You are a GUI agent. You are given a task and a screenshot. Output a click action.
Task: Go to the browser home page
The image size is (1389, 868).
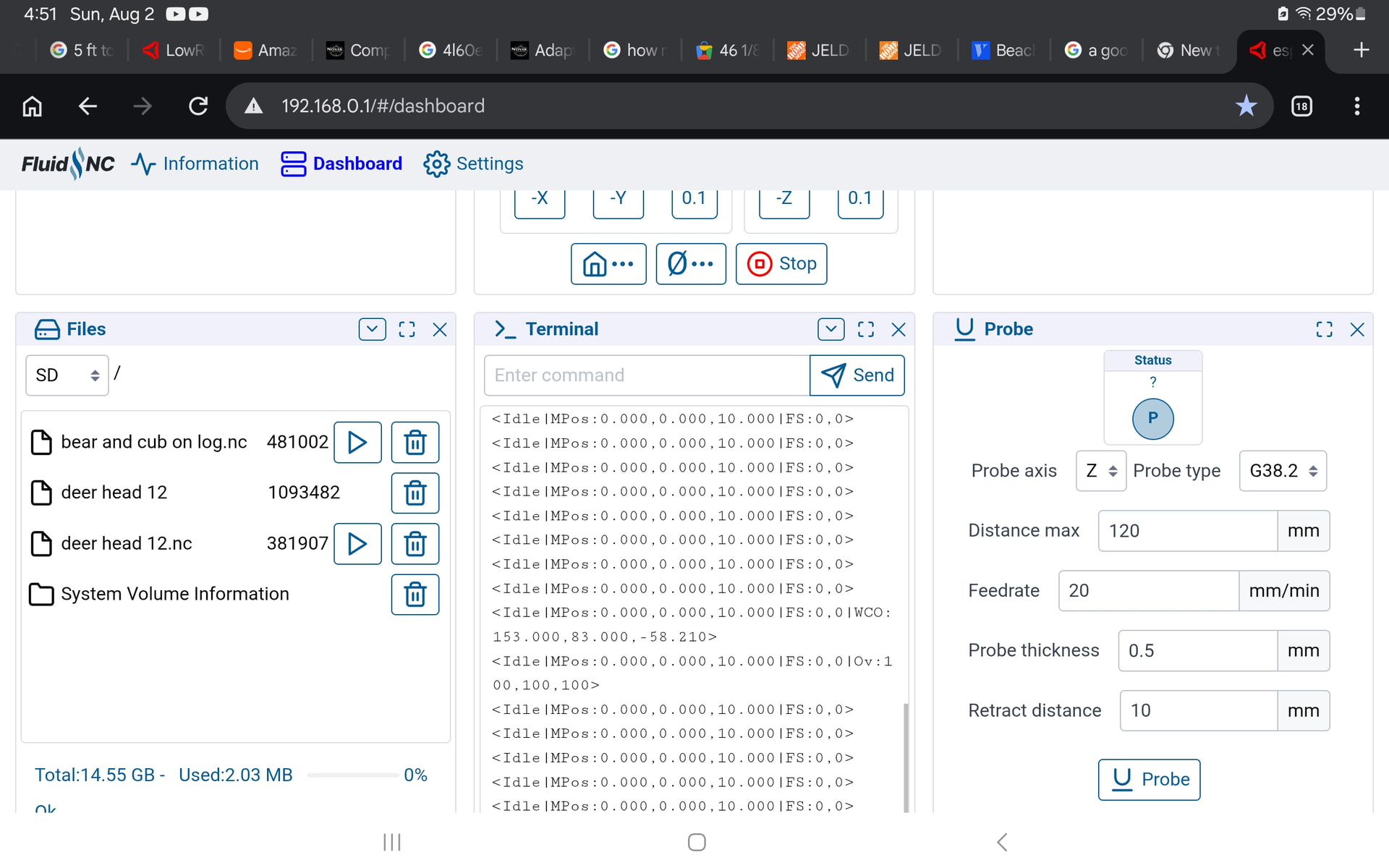33,106
